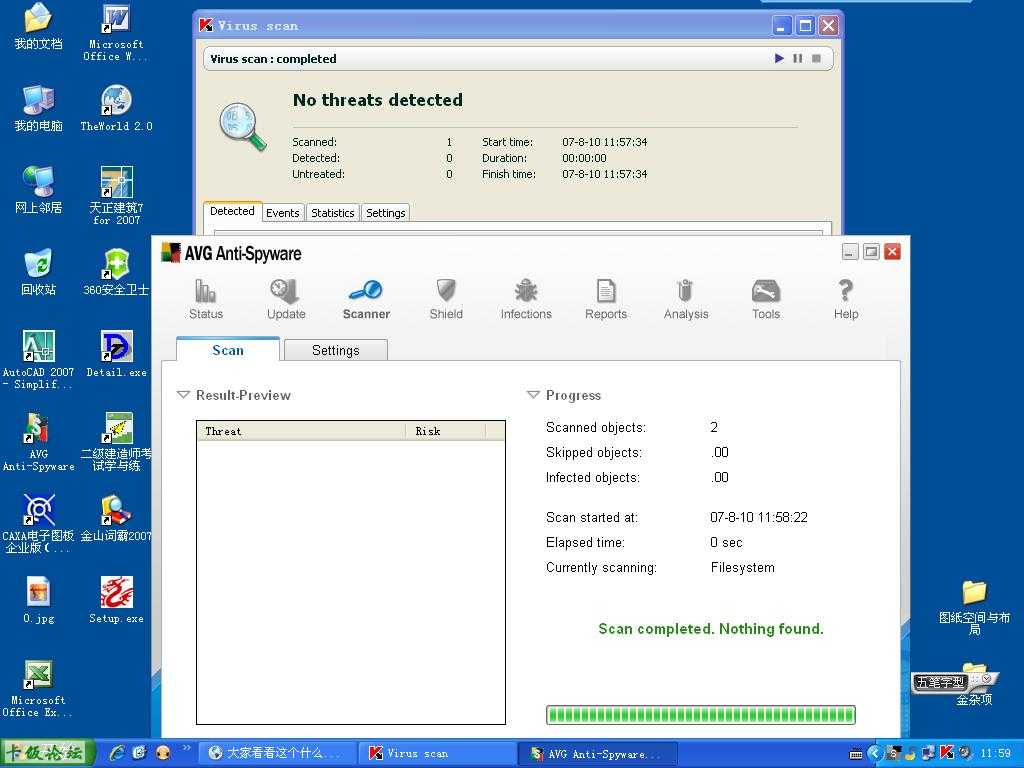Select the TheWorld 2.0 browser shortcut
The width and height of the screenshot is (1024, 768).
click(116, 108)
